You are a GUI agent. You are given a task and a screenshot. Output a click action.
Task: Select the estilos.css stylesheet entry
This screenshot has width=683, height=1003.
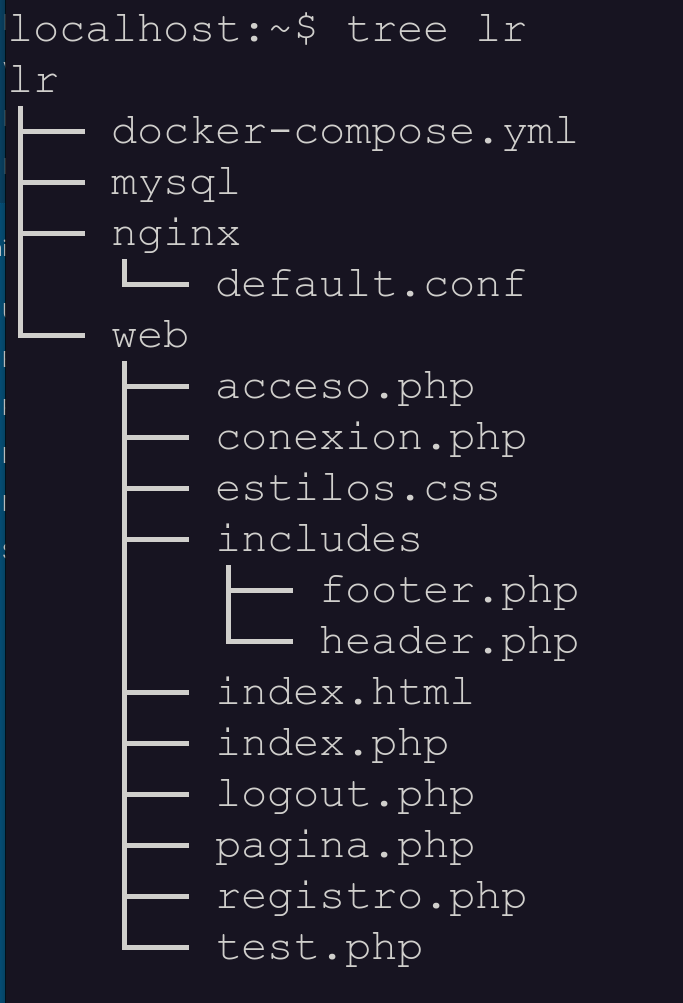pyautogui.click(x=358, y=489)
